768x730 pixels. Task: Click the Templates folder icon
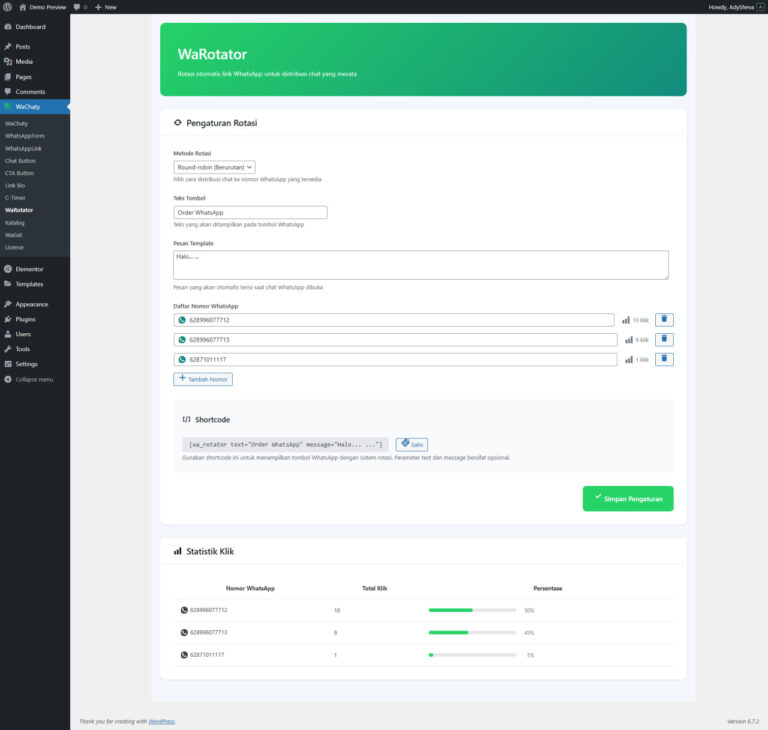(x=8, y=284)
